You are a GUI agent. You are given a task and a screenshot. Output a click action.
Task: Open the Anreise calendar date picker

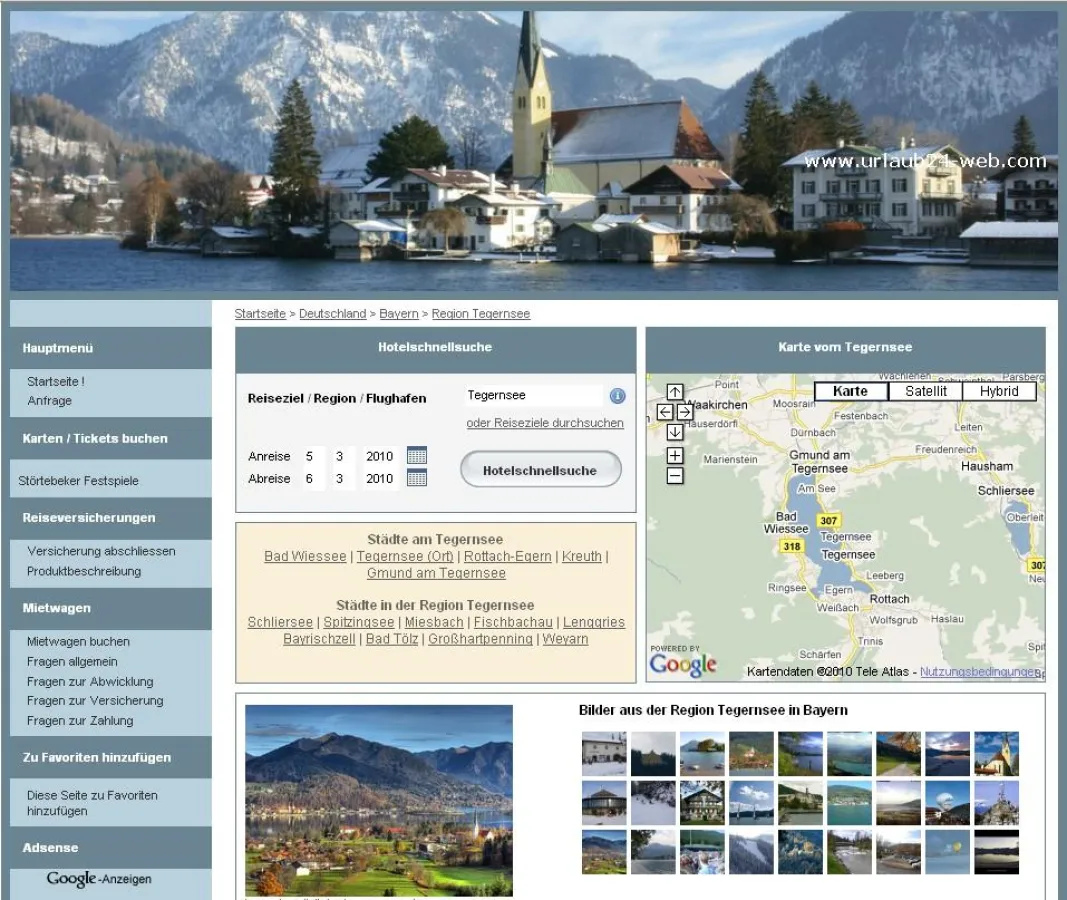pyautogui.click(x=417, y=456)
